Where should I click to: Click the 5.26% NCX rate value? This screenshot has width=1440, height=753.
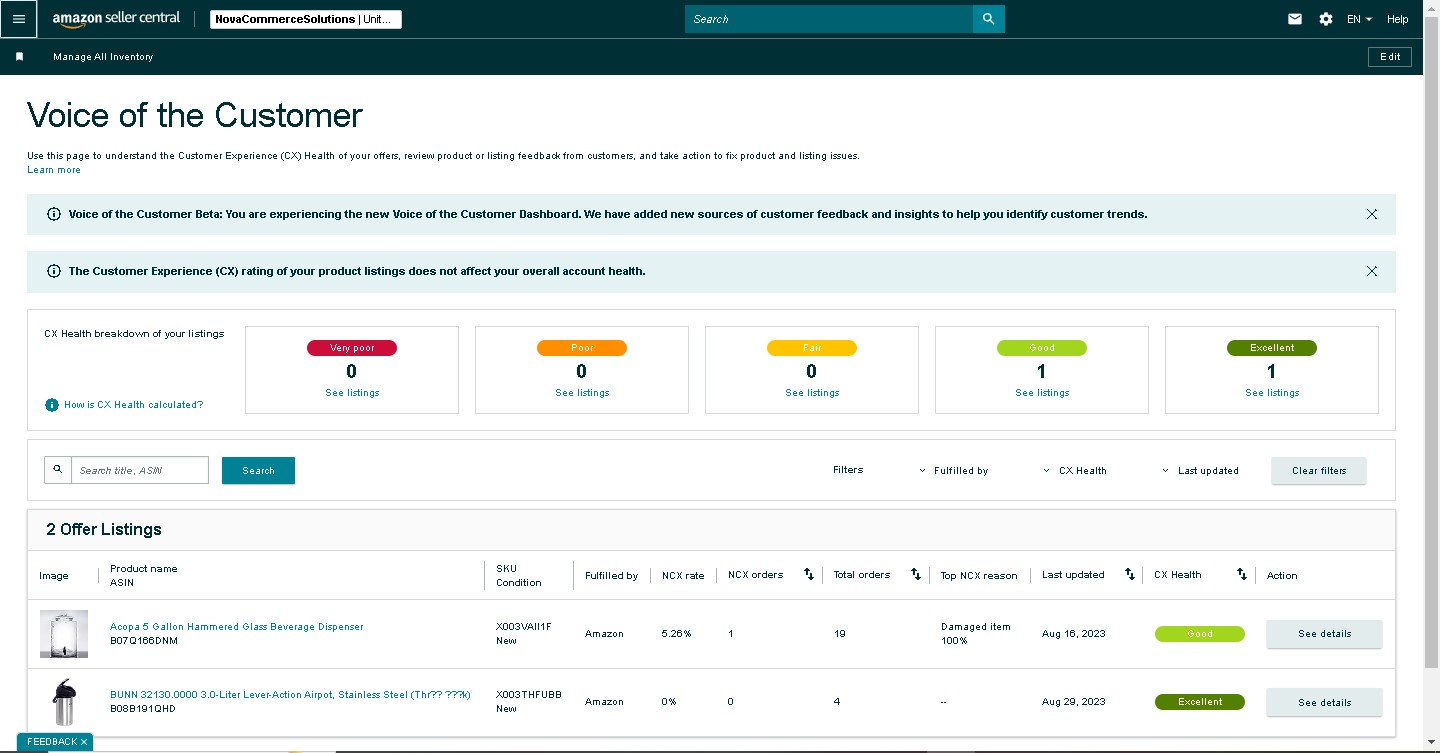tap(677, 634)
